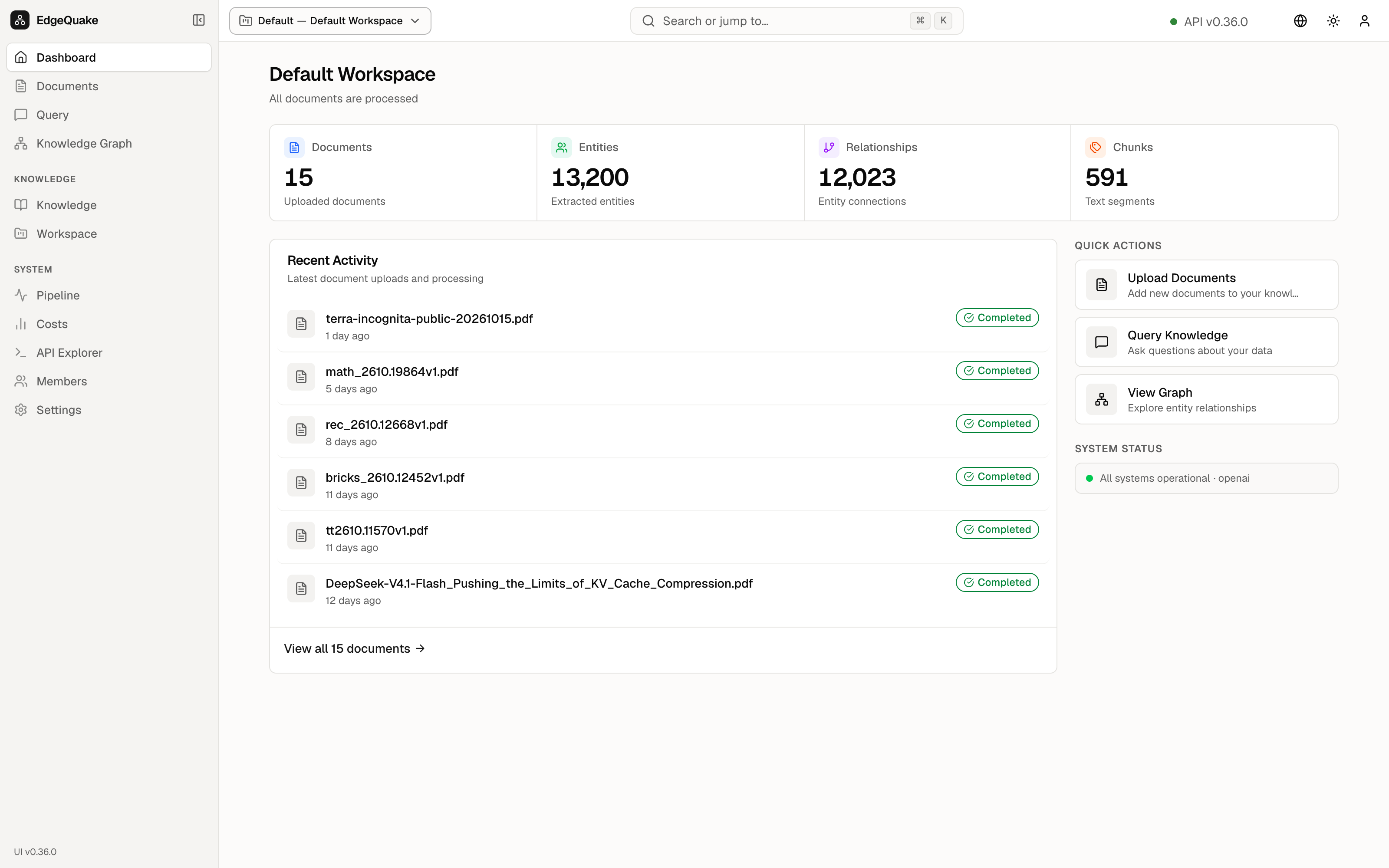Open Query in the sidebar
The height and width of the screenshot is (868, 1389).
(x=109, y=115)
